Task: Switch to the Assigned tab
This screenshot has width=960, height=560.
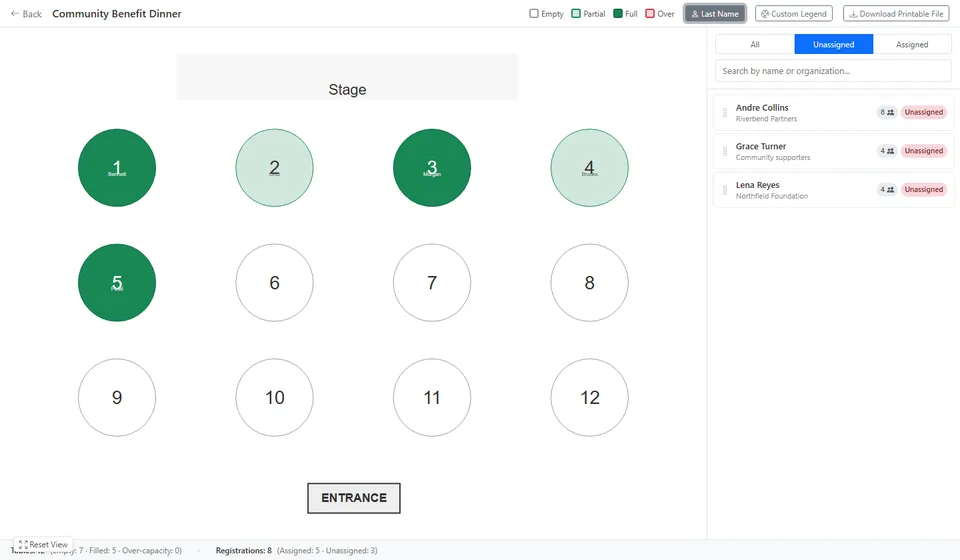Action: [x=912, y=44]
